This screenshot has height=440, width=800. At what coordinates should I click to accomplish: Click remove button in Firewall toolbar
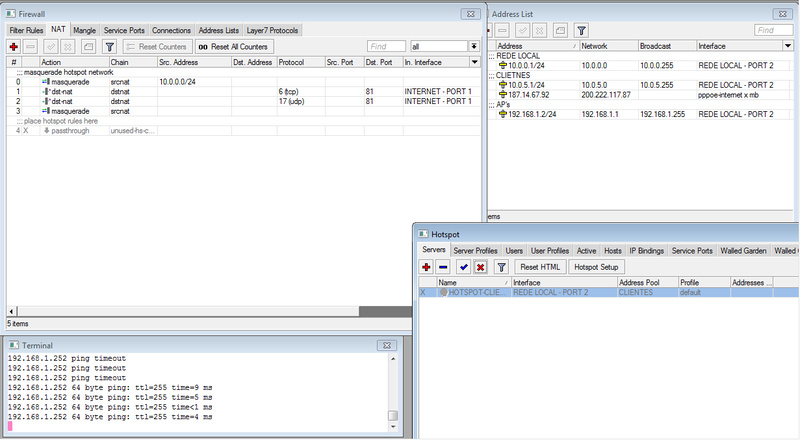tap(31, 47)
